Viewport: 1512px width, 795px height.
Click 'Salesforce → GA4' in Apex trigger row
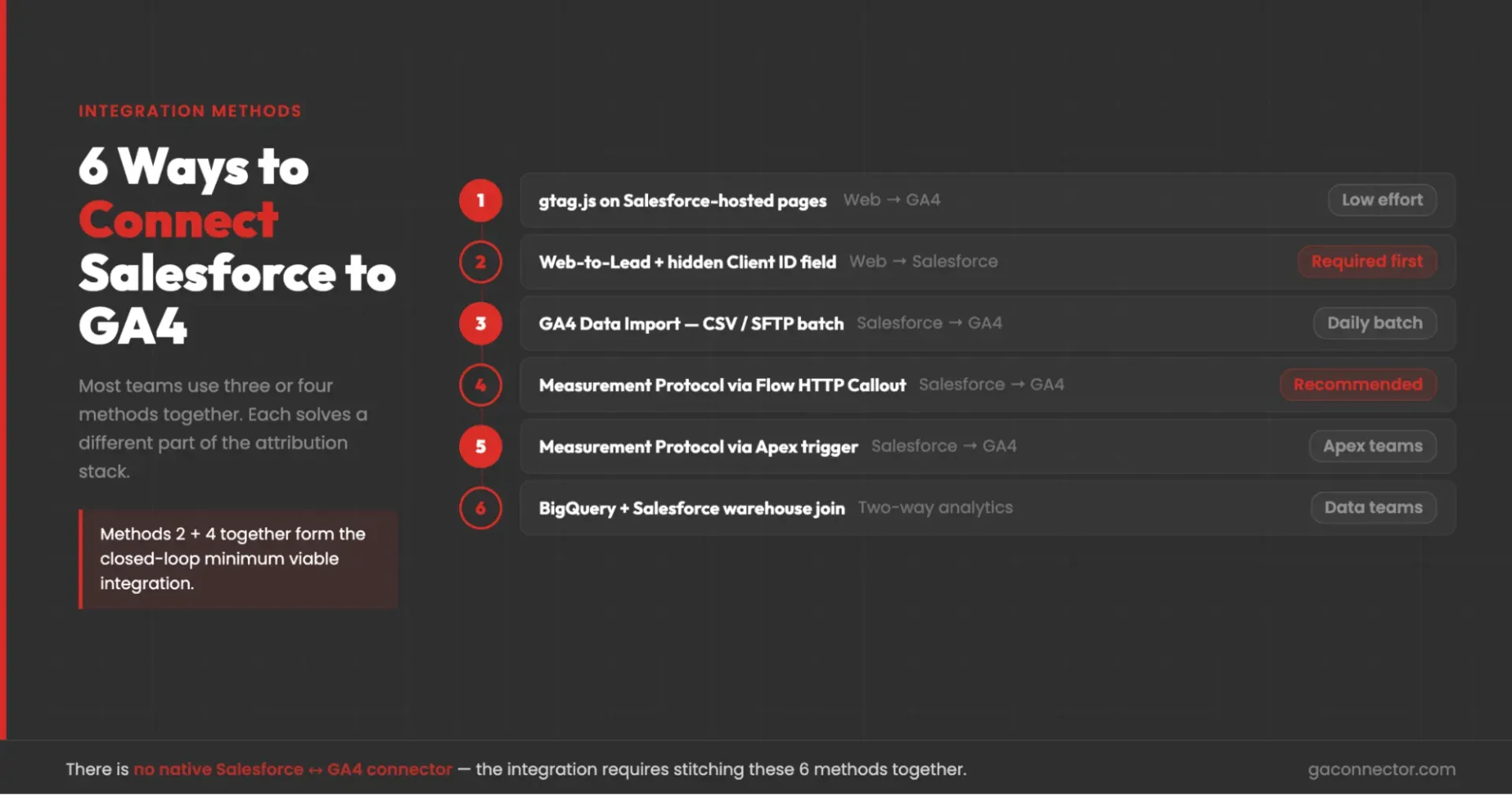tap(944, 446)
